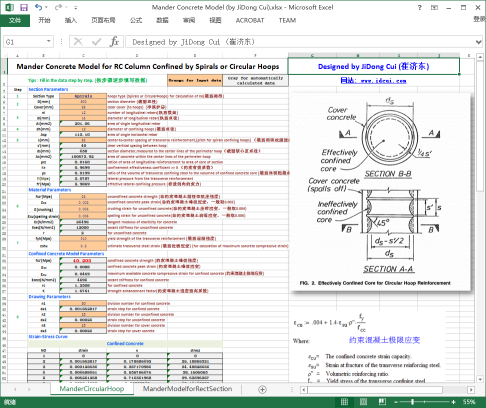Image resolution: width=486 pixels, height=408 pixels.
Task: Click the Redo arrow icon
Action: (x=59, y=7)
